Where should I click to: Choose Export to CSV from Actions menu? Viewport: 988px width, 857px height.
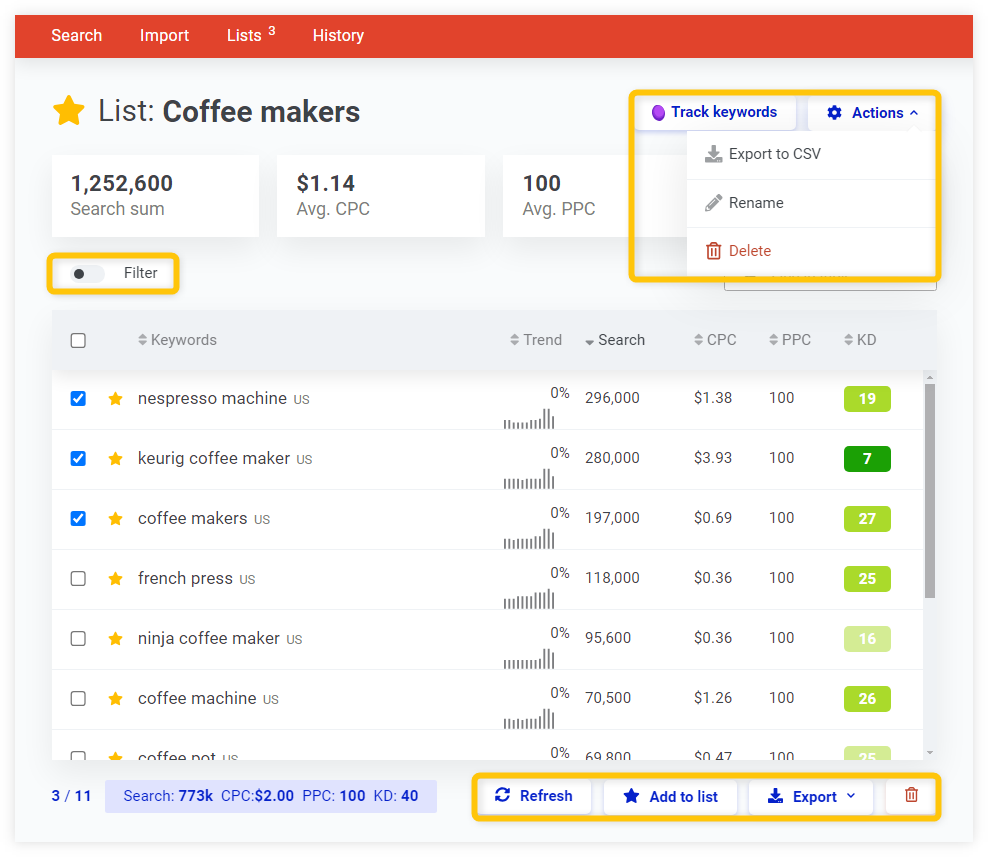(x=774, y=154)
